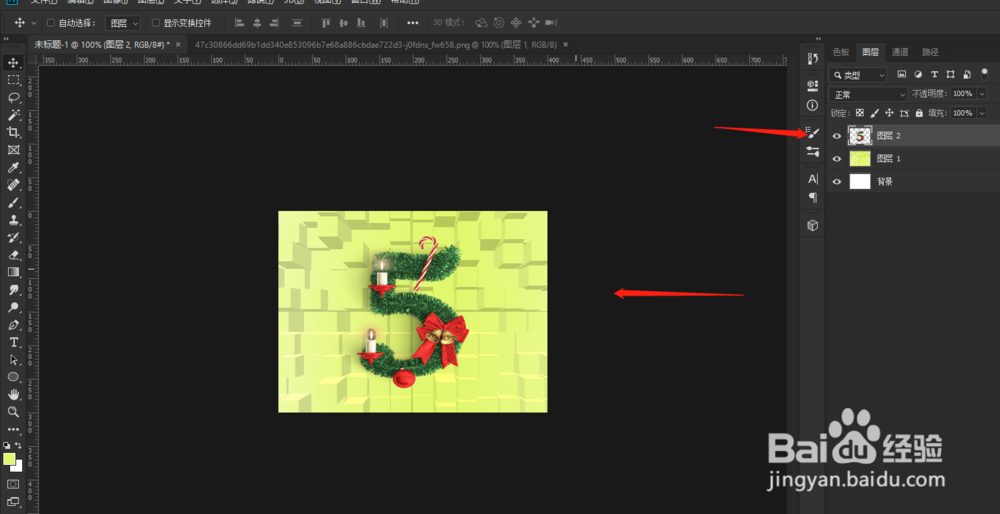Screen dimensions: 1000x514
Task: Click the foreground color swatch
Action: point(9,459)
